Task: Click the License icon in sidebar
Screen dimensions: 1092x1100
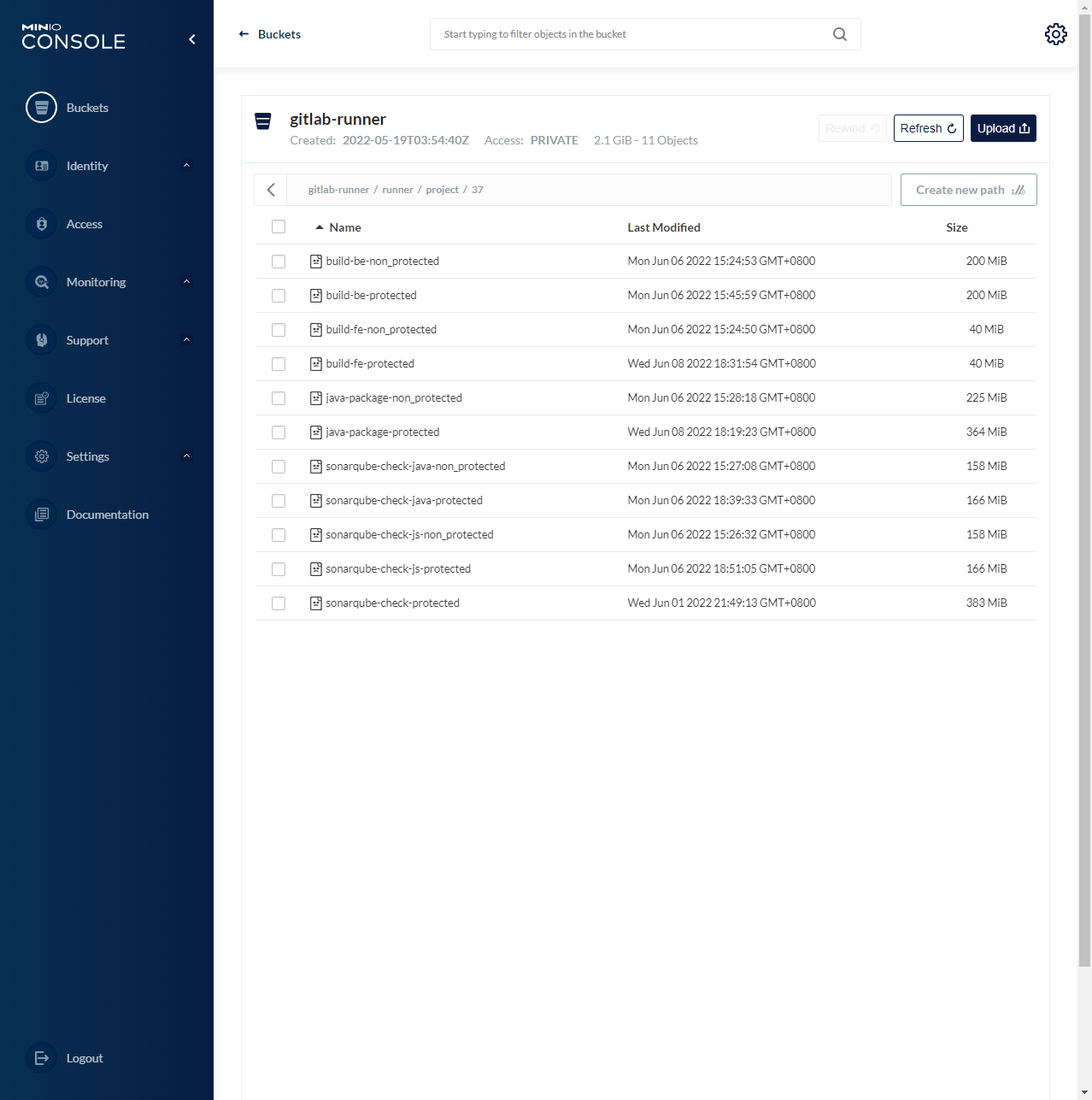Action: [41, 398]
